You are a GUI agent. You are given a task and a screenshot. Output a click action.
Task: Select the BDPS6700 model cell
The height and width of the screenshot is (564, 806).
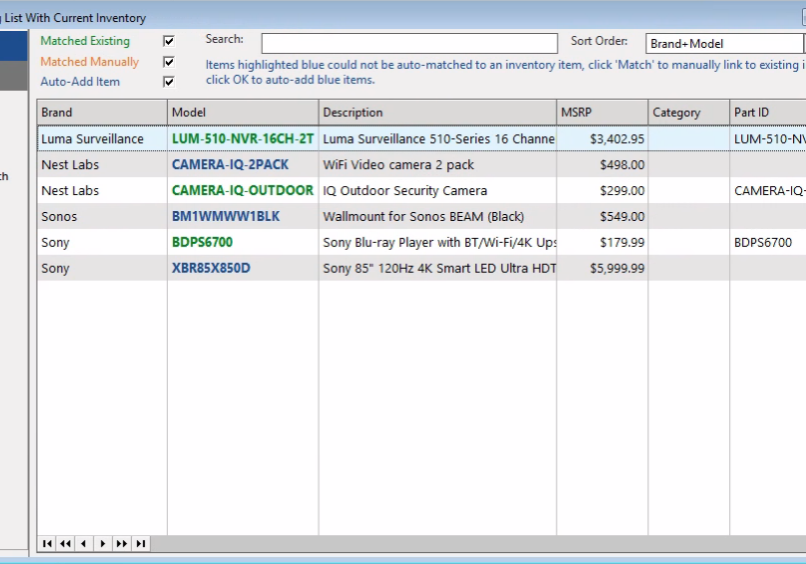pos(243,242)
